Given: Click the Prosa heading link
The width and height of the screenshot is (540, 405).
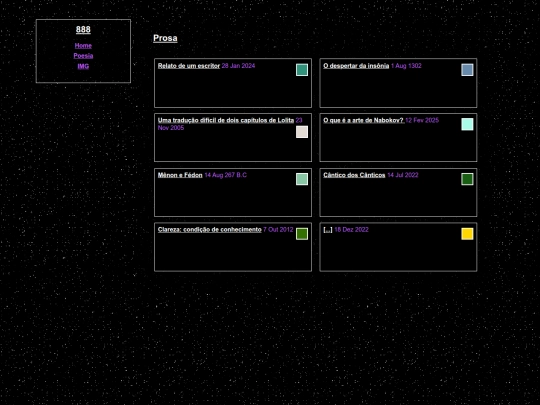Looking at the screenshot, I should click(x=165, y=38).
